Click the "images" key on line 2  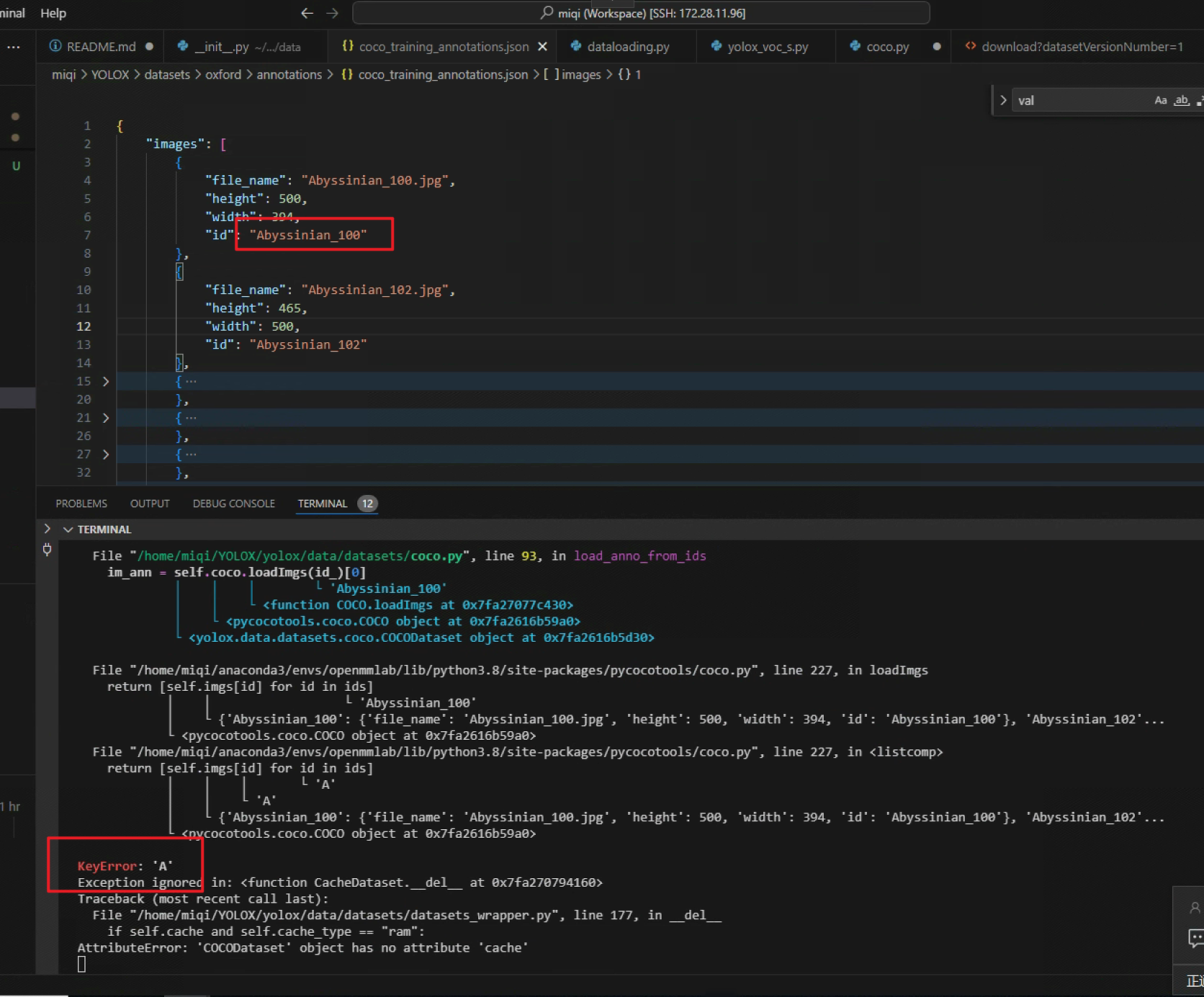(175, 144)
